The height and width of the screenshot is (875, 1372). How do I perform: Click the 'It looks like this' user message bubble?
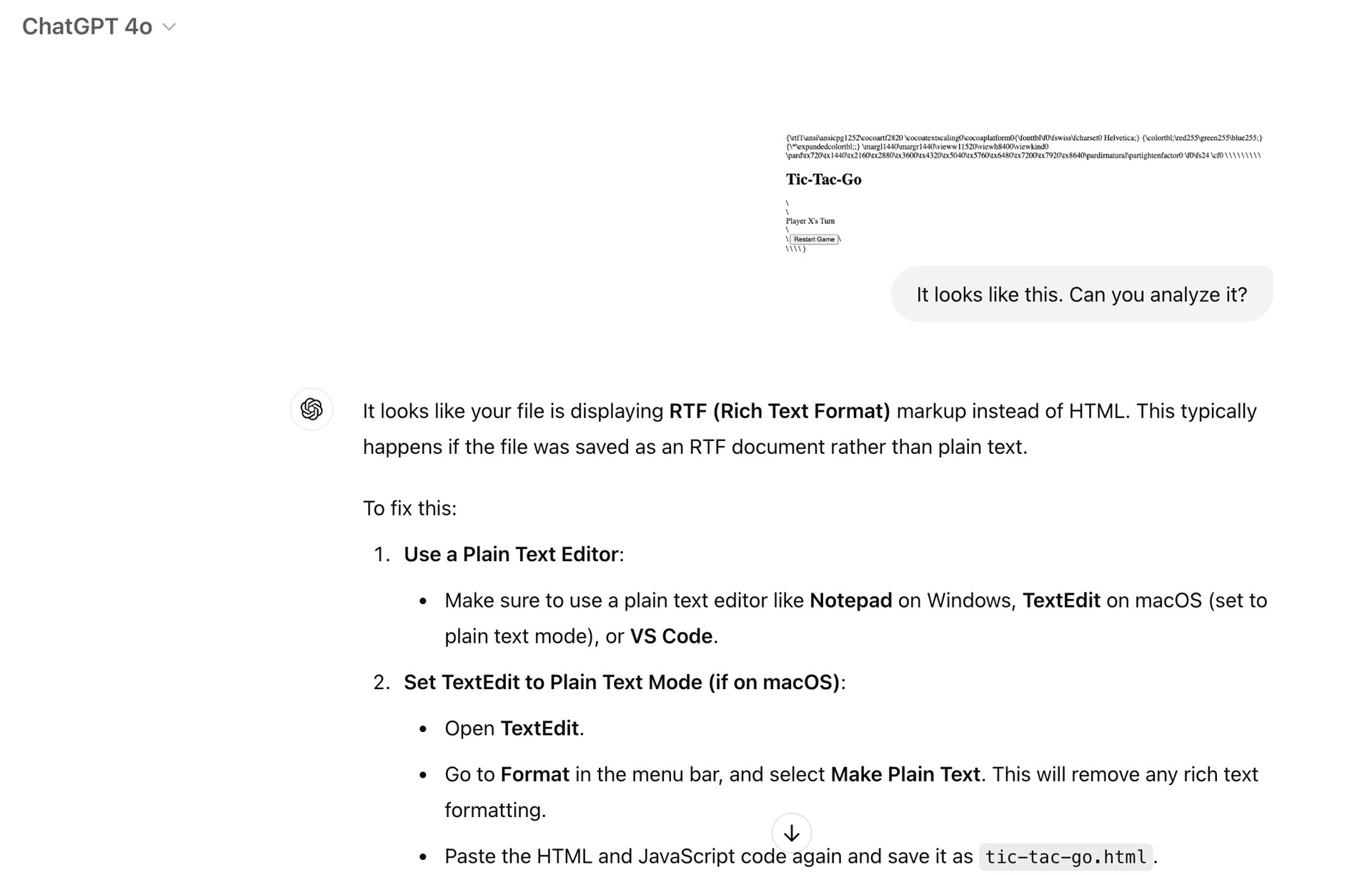1081,294
